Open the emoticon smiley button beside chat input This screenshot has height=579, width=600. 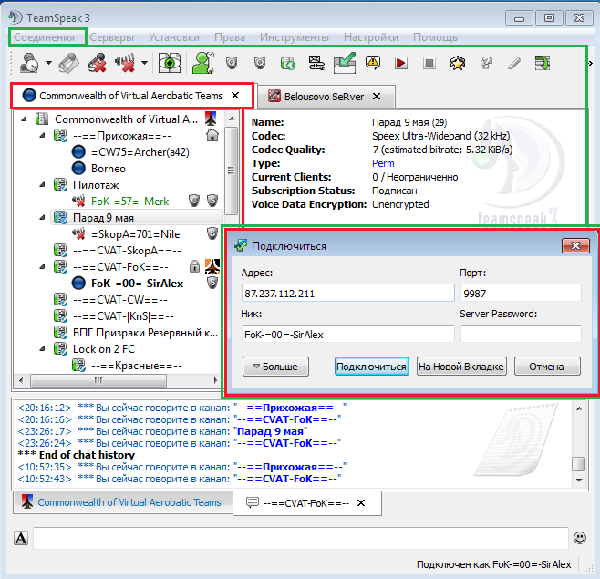coord(580,538)
